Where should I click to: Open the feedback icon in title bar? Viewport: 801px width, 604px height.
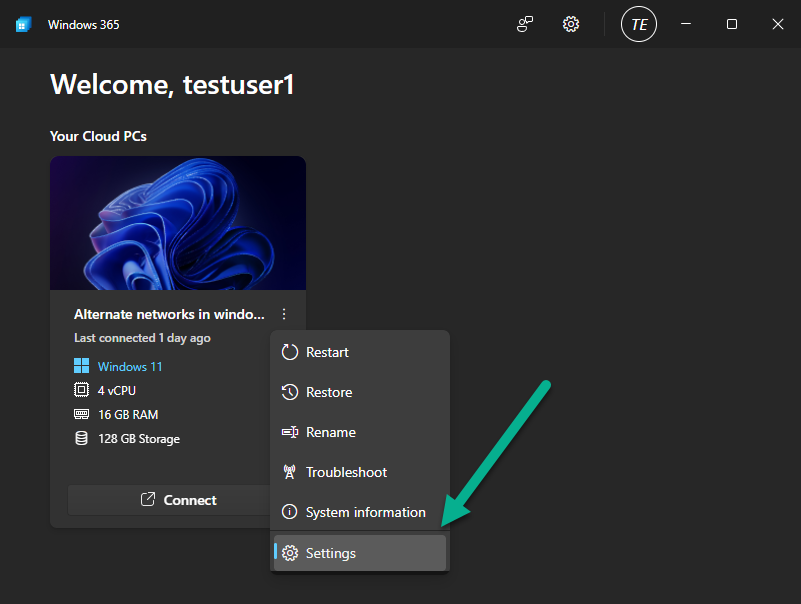point(525,24)
